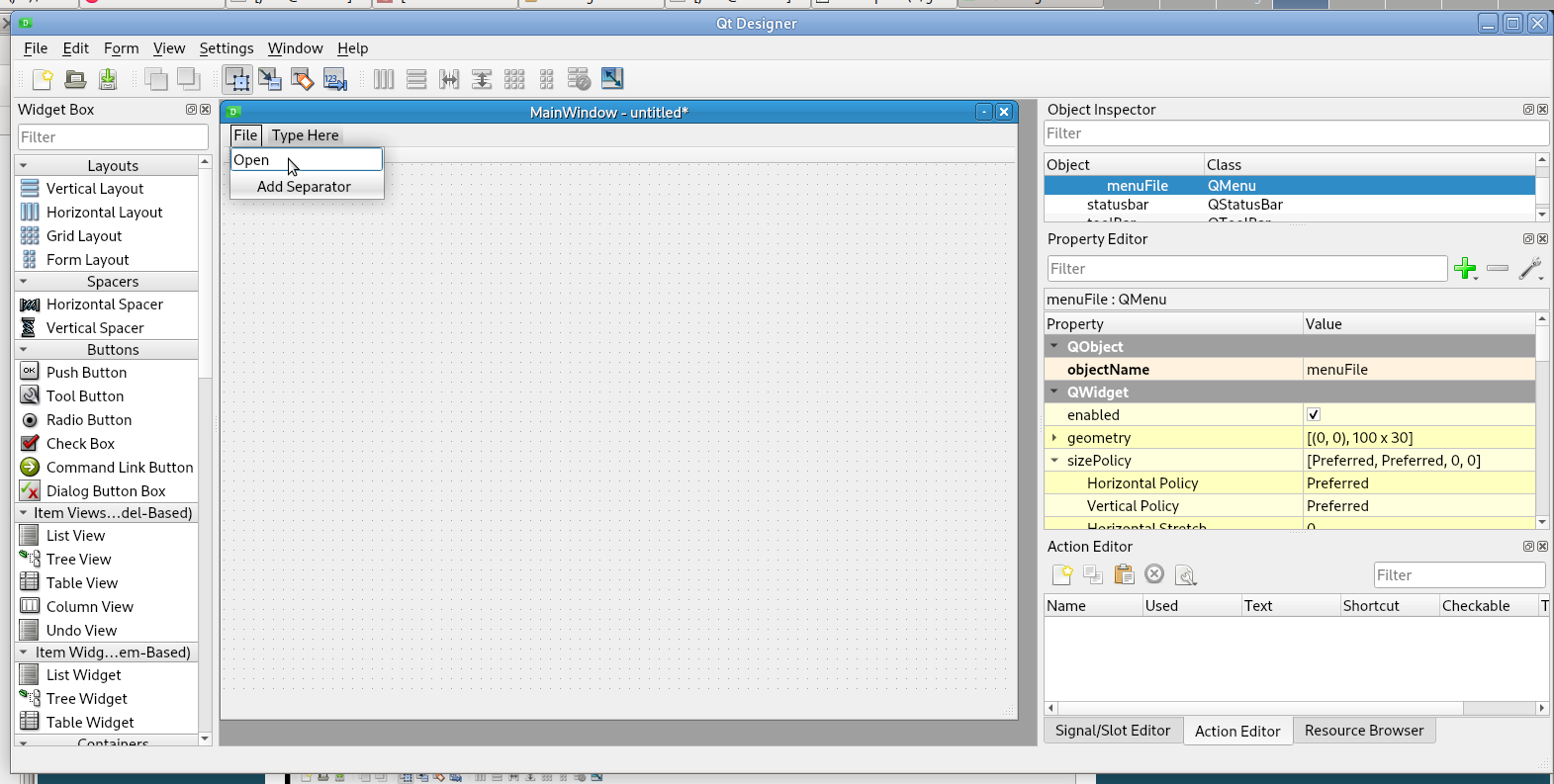Select the Edit Widgets mode icon
Viewport: 1554px width, 784px height.
237,79
